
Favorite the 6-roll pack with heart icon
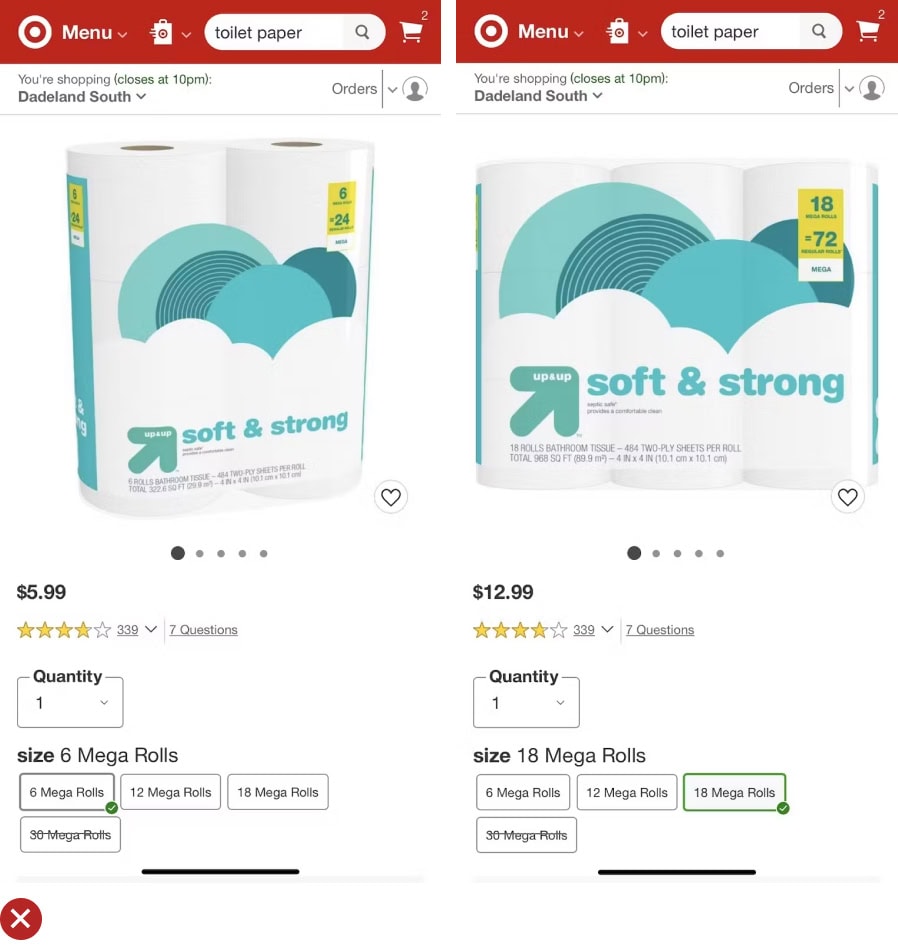391,497
